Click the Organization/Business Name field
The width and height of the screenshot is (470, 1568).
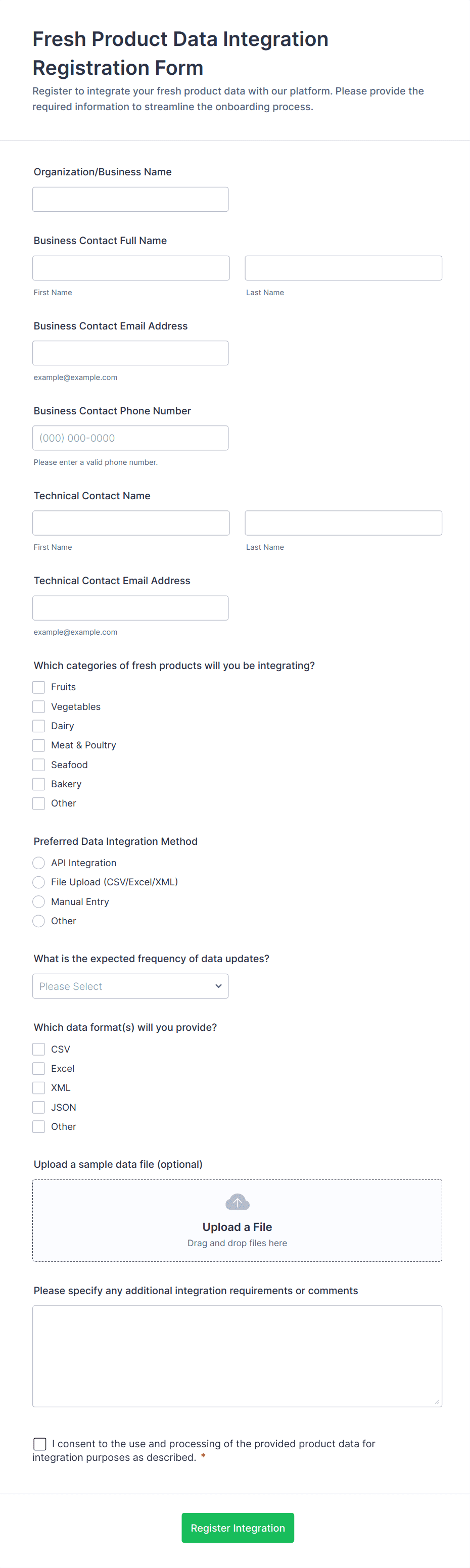tap(130, 200)
